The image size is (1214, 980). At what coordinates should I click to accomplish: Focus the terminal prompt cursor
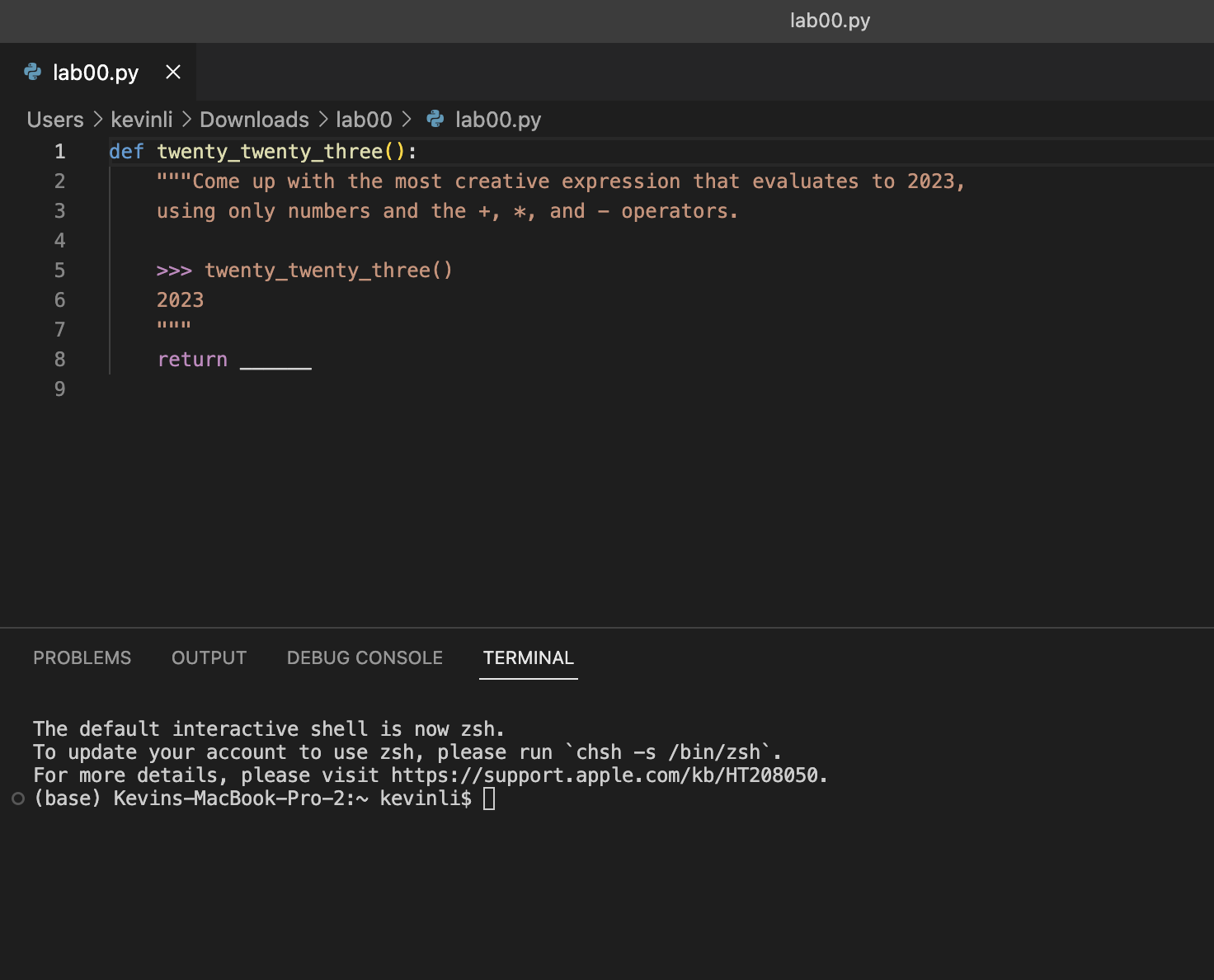pos(489,799)
